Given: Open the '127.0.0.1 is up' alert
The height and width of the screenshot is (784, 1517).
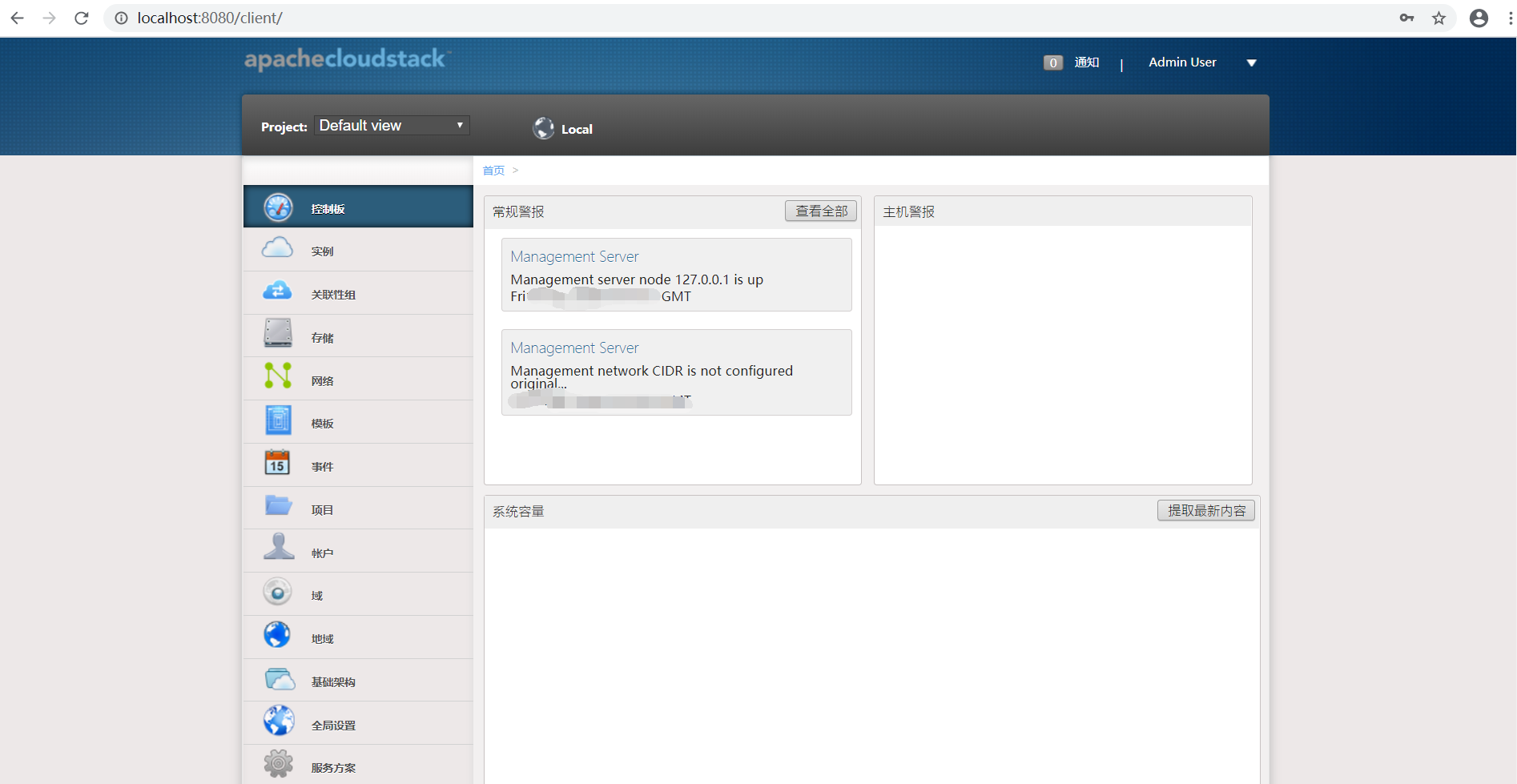Looking at the screenshot, I should coord(676,275).
